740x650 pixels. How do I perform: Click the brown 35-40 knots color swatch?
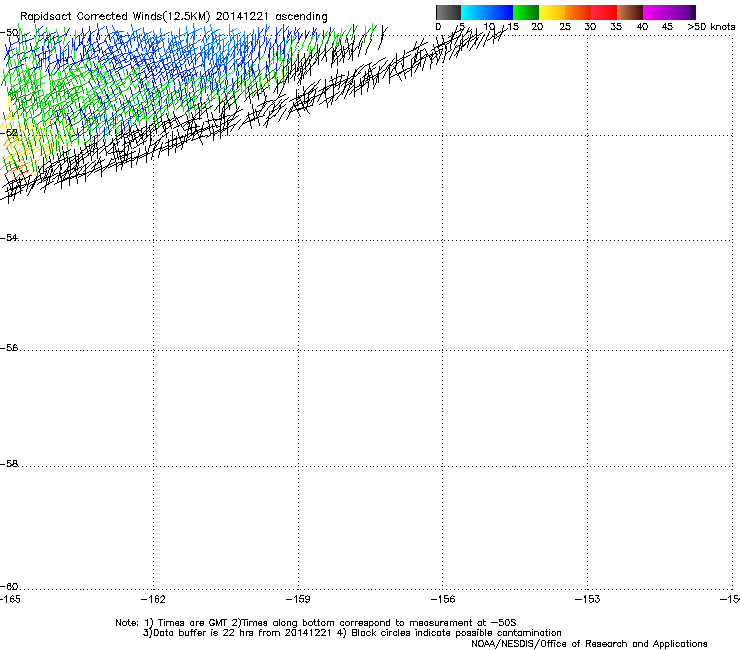630,12
